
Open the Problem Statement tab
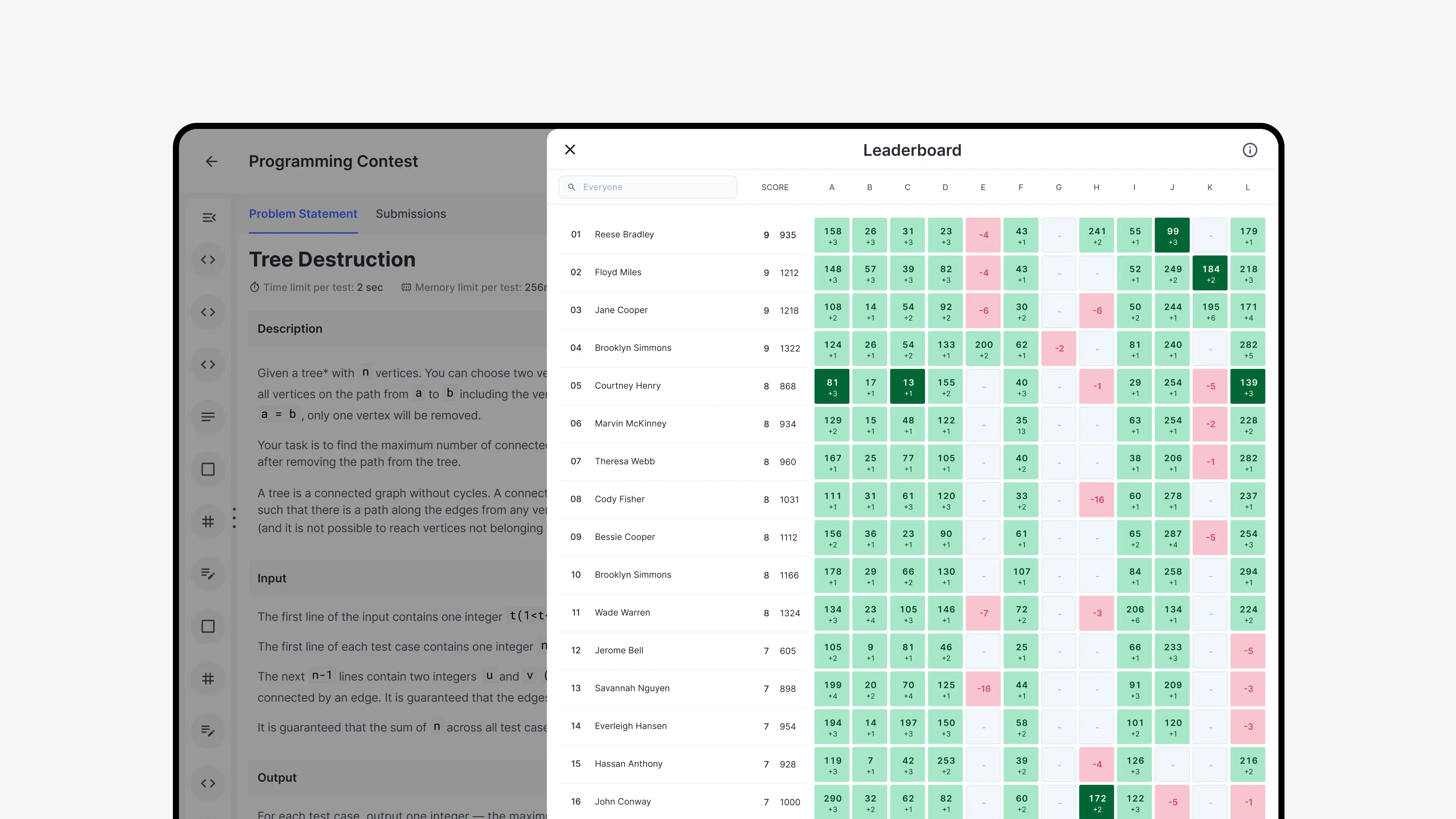(x=303, y=214)
